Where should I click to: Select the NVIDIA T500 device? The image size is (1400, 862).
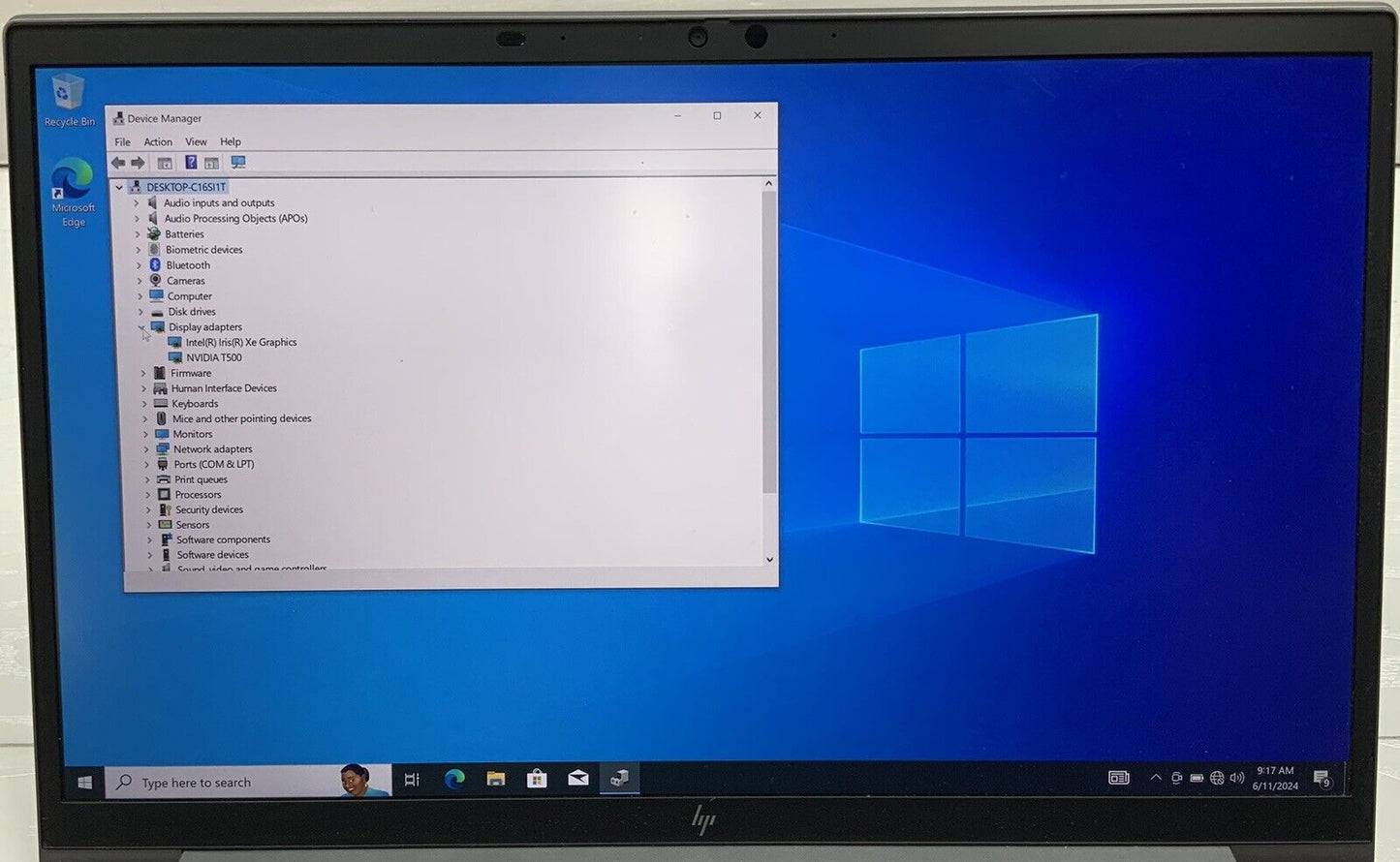click(x=214, y=357)
